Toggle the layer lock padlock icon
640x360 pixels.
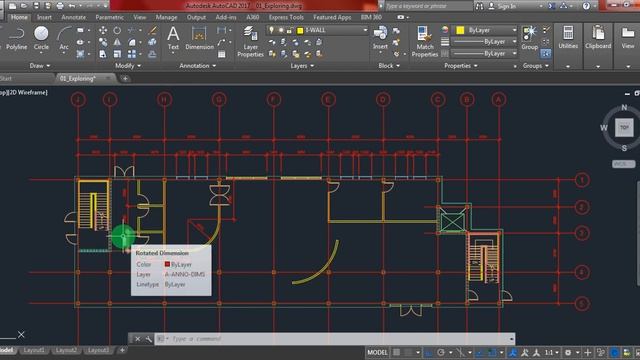click(289, 30)
